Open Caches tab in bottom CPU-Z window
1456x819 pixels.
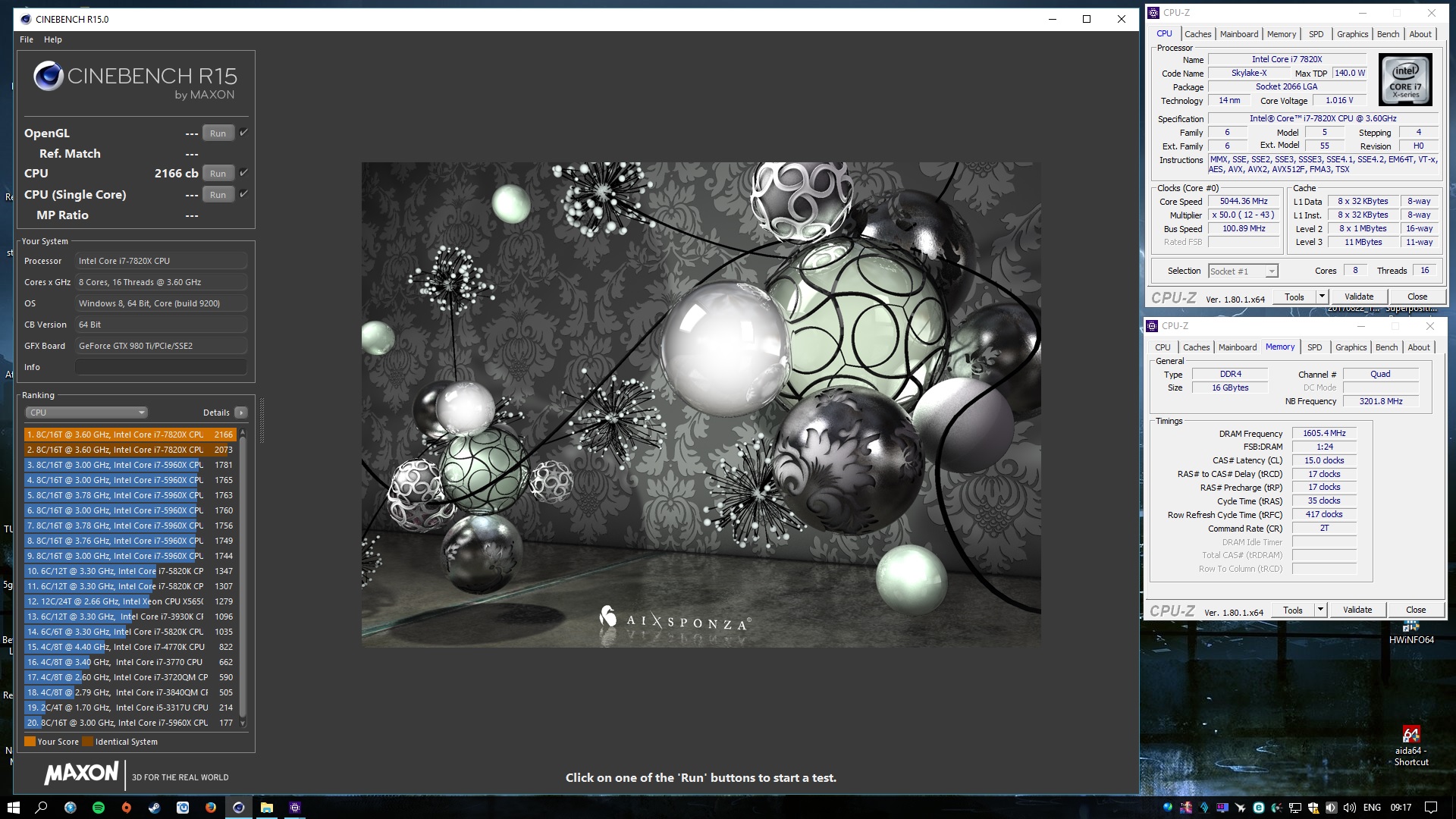(x=1196, y=347)
